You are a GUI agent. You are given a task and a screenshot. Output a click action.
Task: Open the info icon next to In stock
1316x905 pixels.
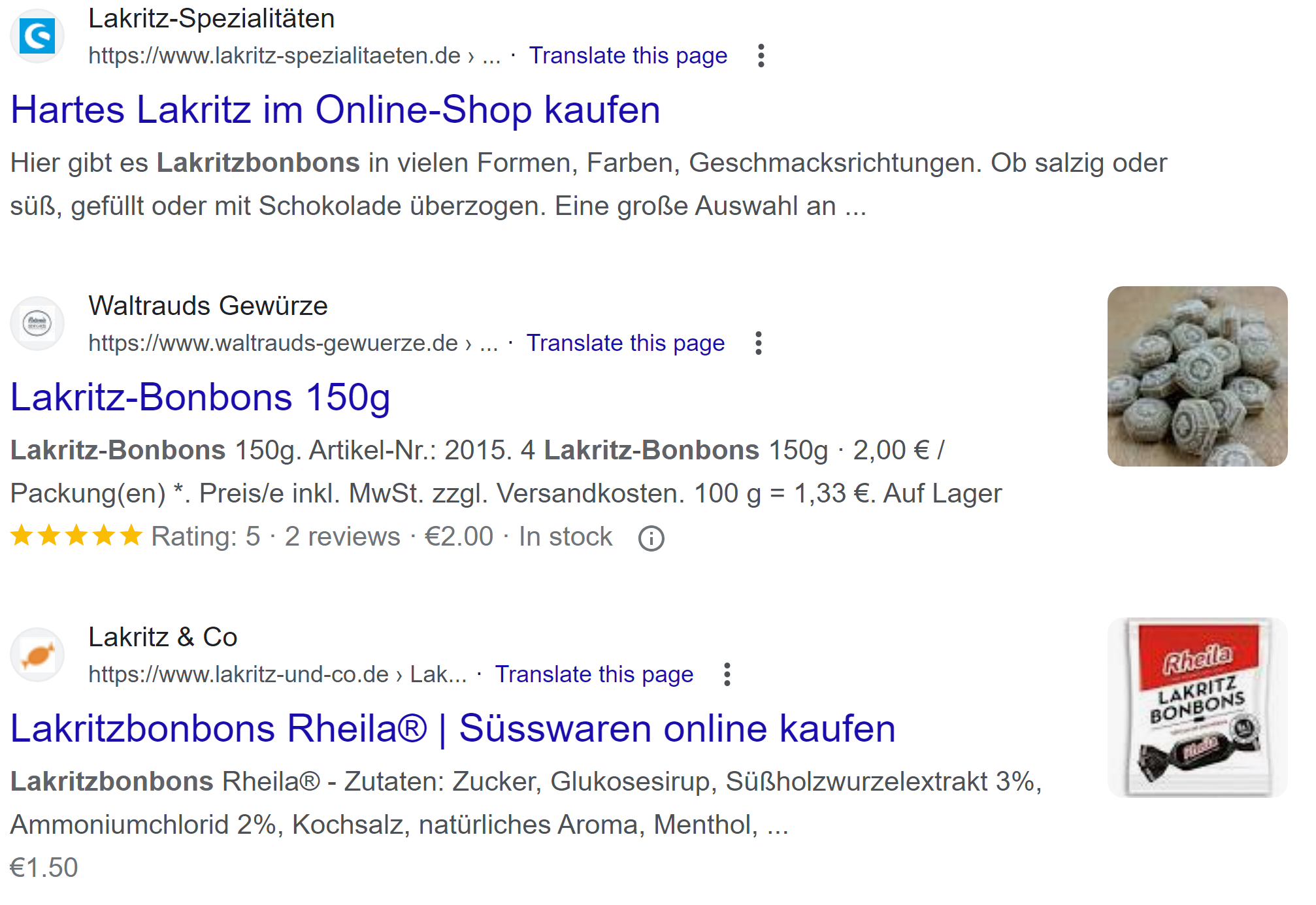tap(651, 537)
